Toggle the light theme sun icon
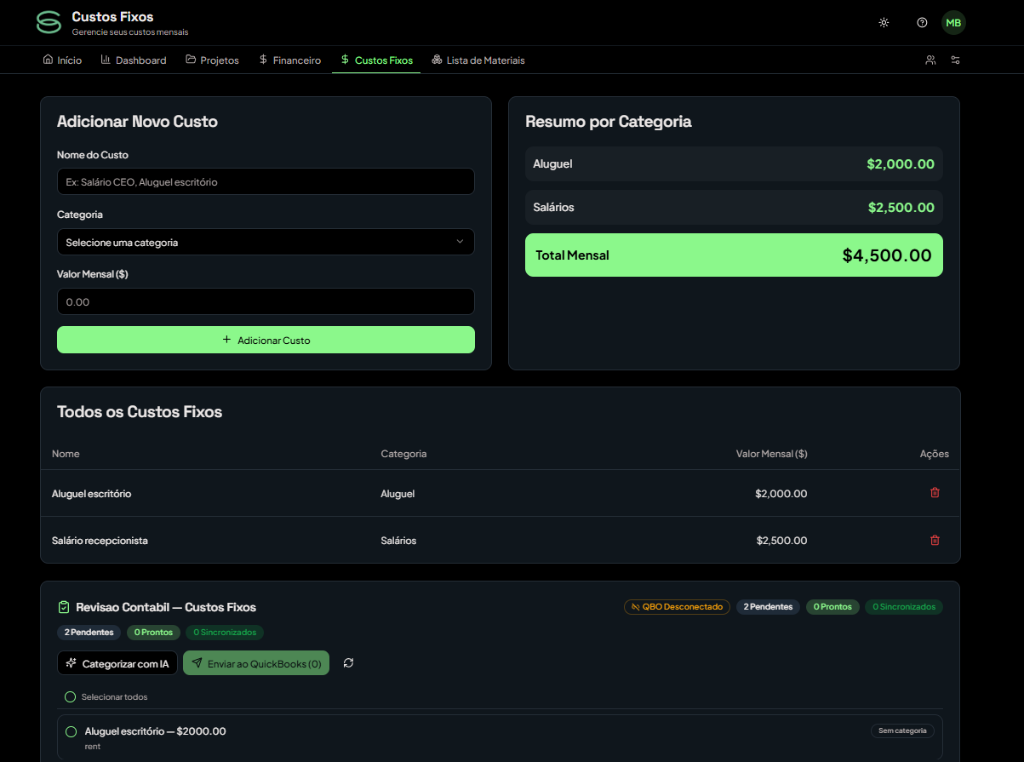 pyautogui.click(x=884, y=23)
